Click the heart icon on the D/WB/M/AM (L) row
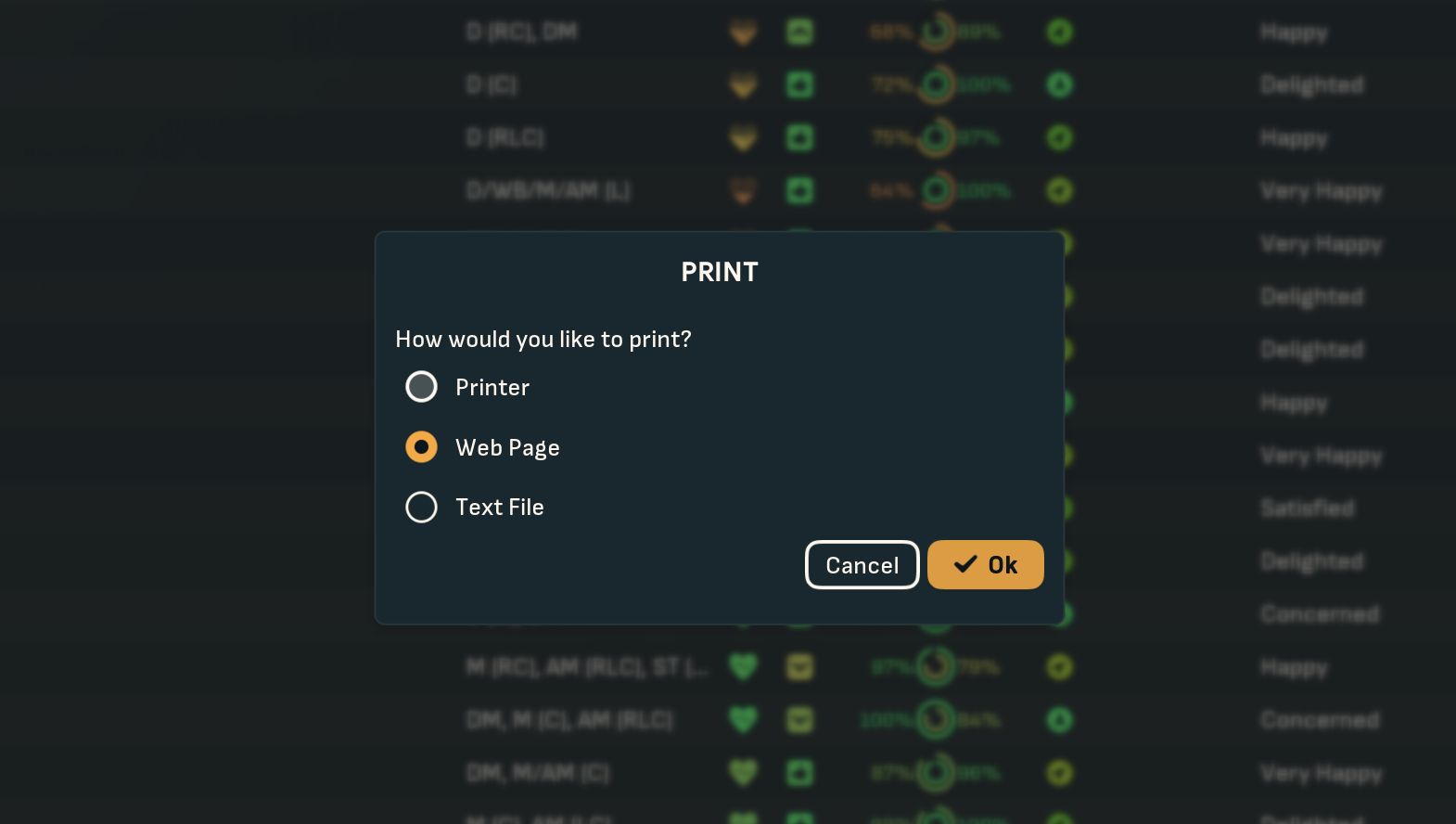The height and width of the screenshot is (824, 1456). click(743, 190)
